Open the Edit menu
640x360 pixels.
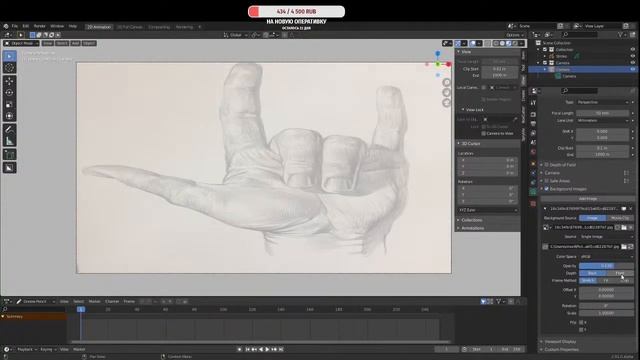point(26,26)
